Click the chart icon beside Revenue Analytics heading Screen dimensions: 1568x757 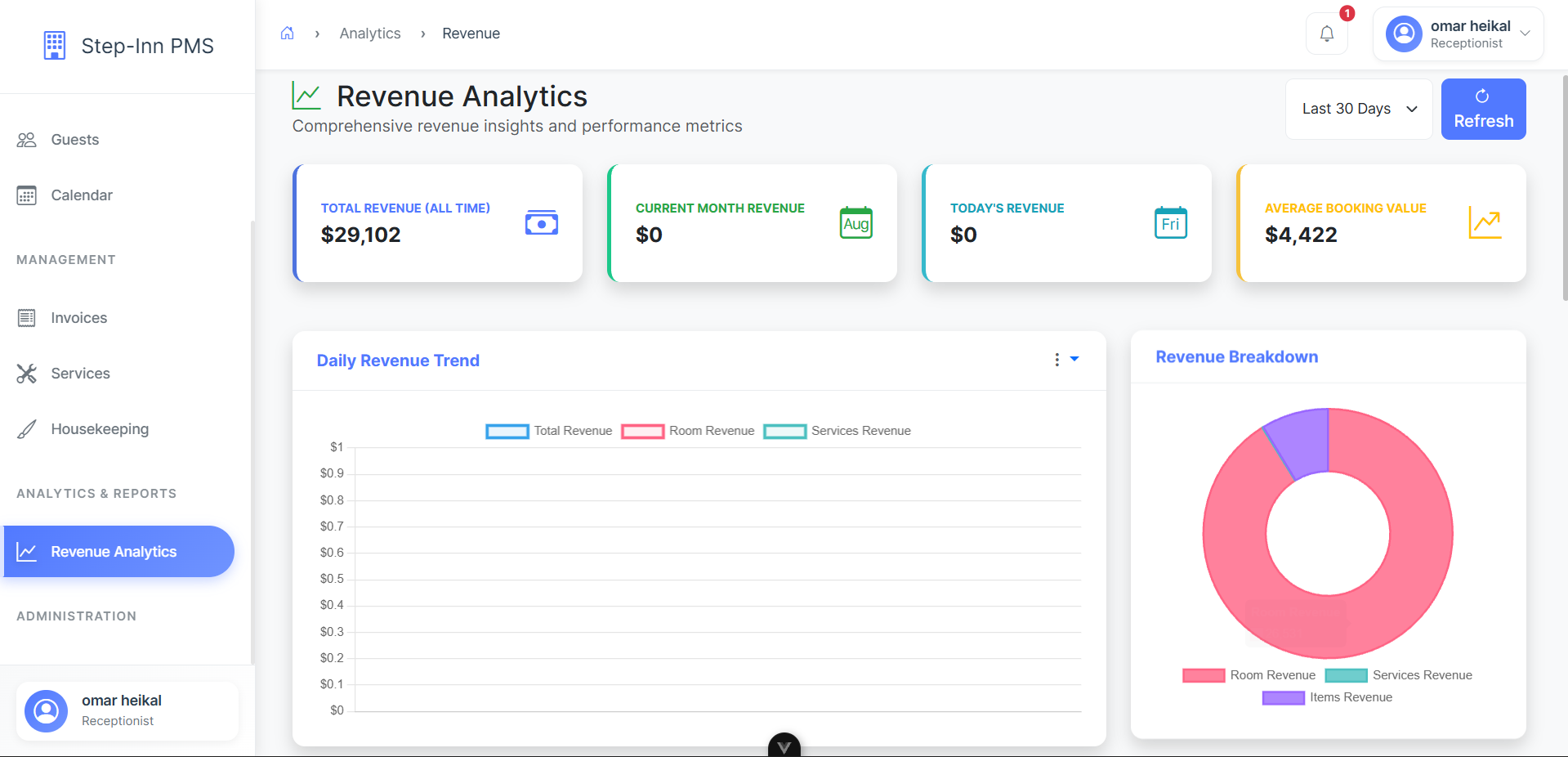[306, 96]
